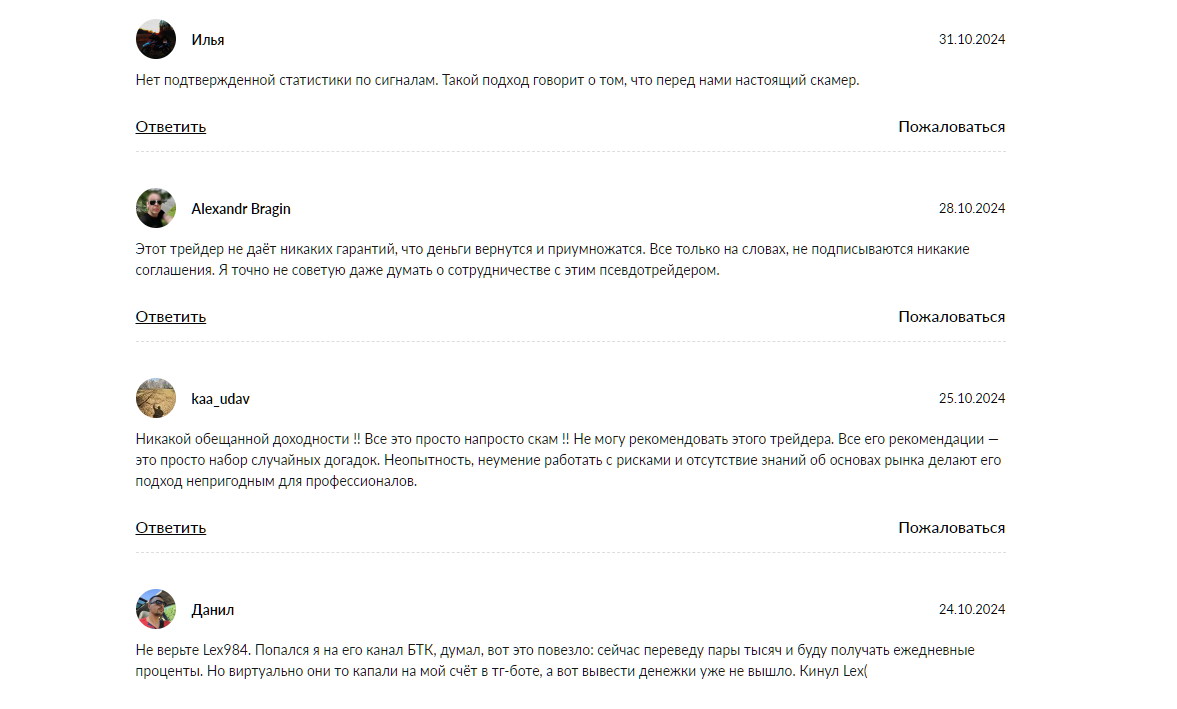Select the kaa_udav username
The image size is (1177, 709).
[221, 398]
